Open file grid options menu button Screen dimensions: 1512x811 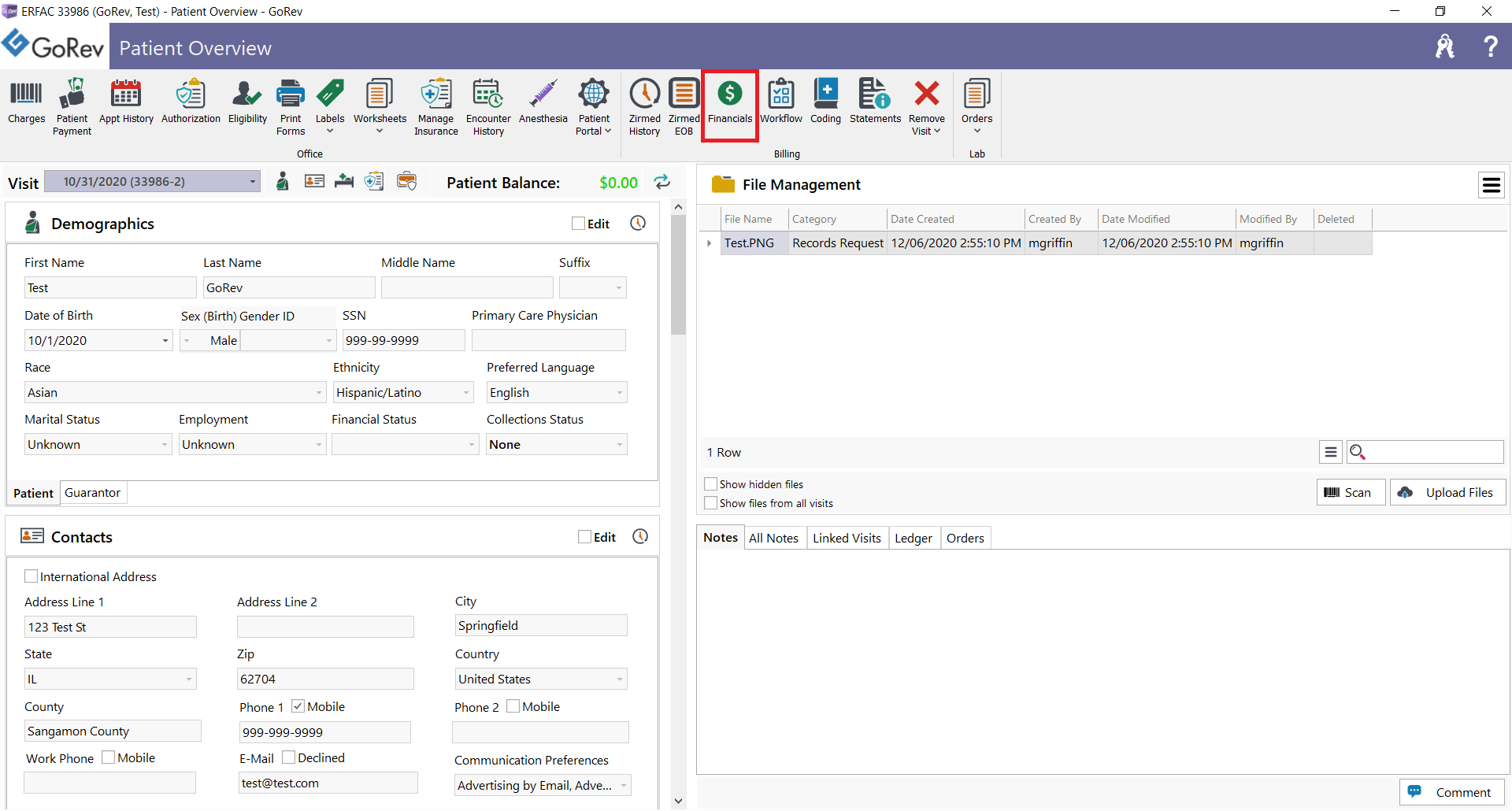(1330, 452)
